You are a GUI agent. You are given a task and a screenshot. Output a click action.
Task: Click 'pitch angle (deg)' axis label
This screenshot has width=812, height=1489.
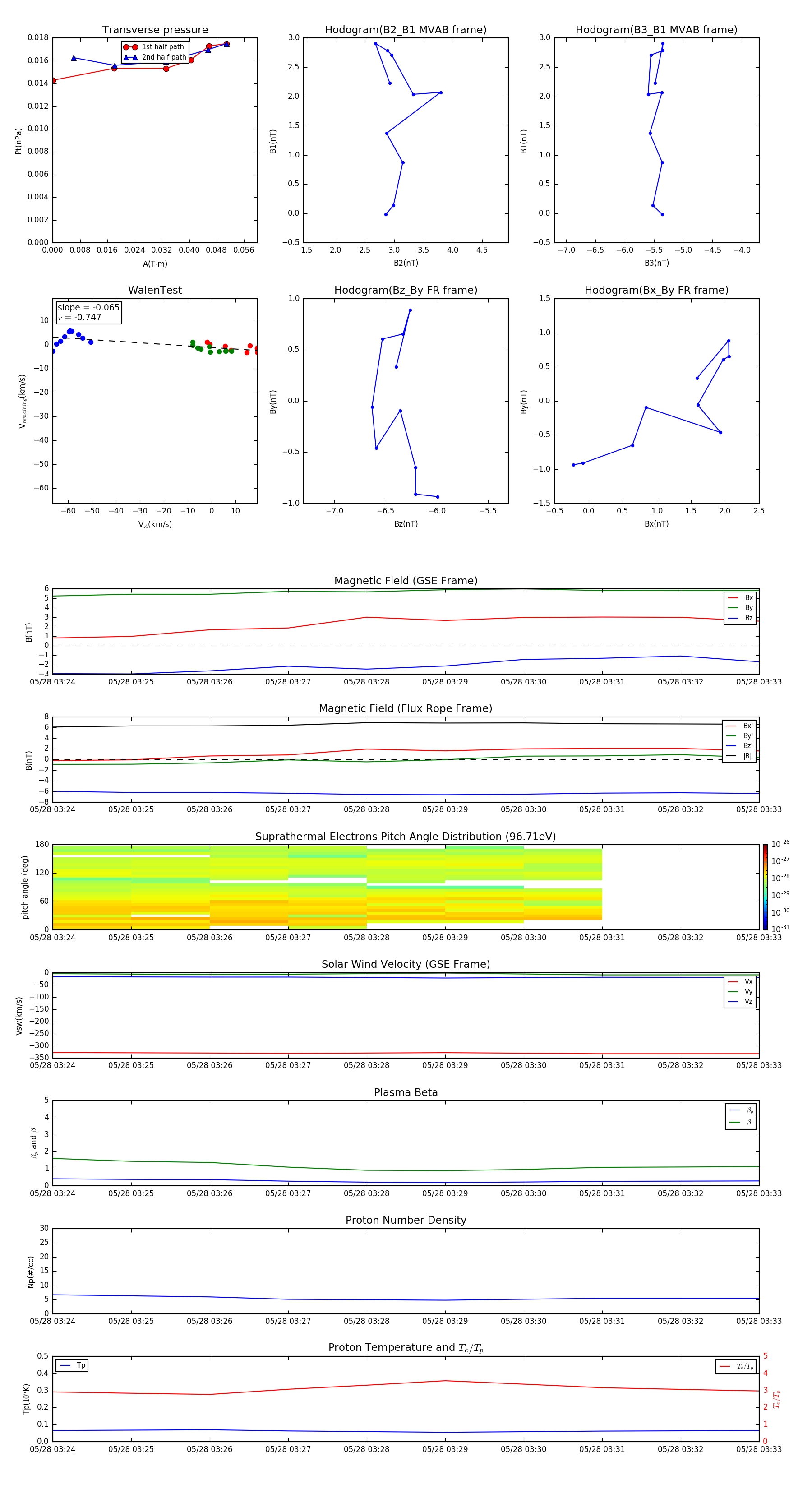click(x=25, y=887)
